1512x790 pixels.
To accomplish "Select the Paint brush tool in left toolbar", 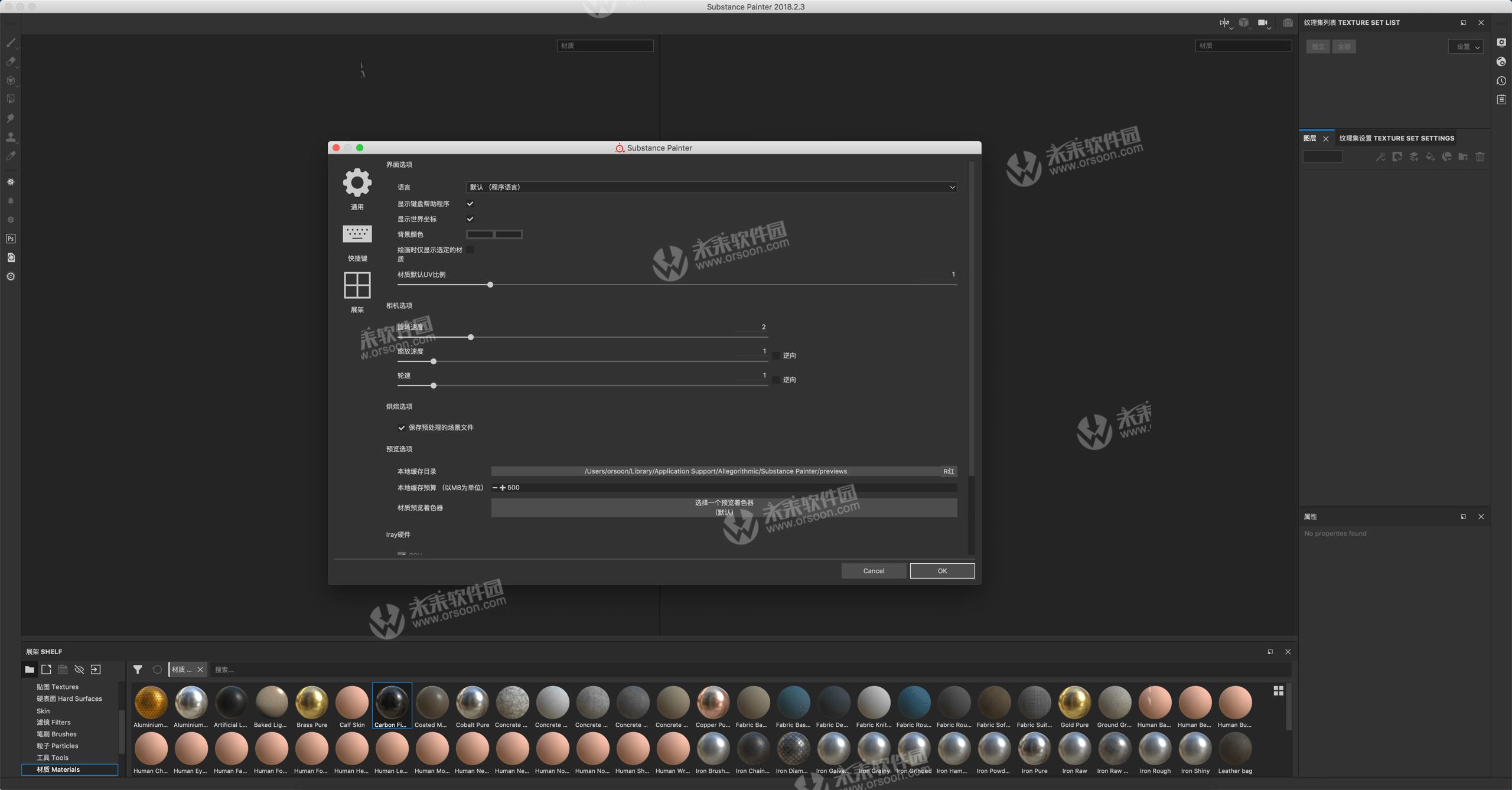I will (11, 43).
